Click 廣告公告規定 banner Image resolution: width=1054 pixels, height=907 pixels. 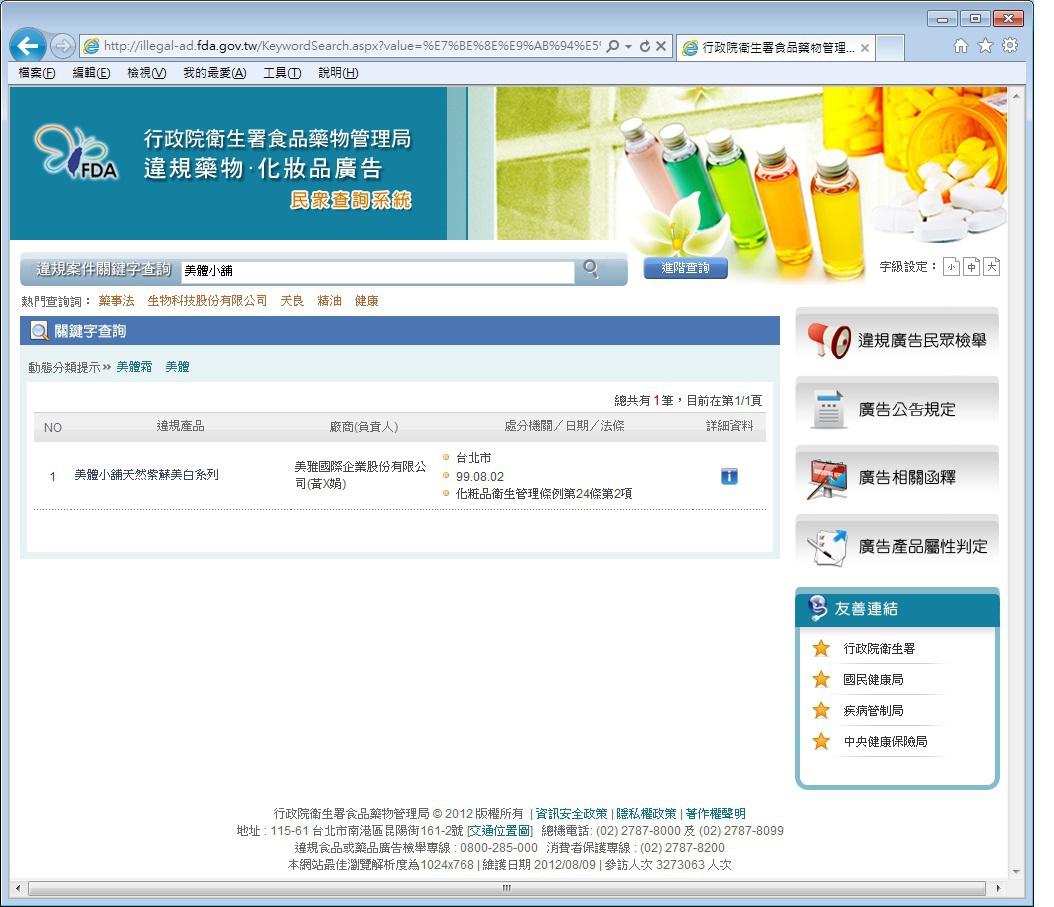(897, 409)
